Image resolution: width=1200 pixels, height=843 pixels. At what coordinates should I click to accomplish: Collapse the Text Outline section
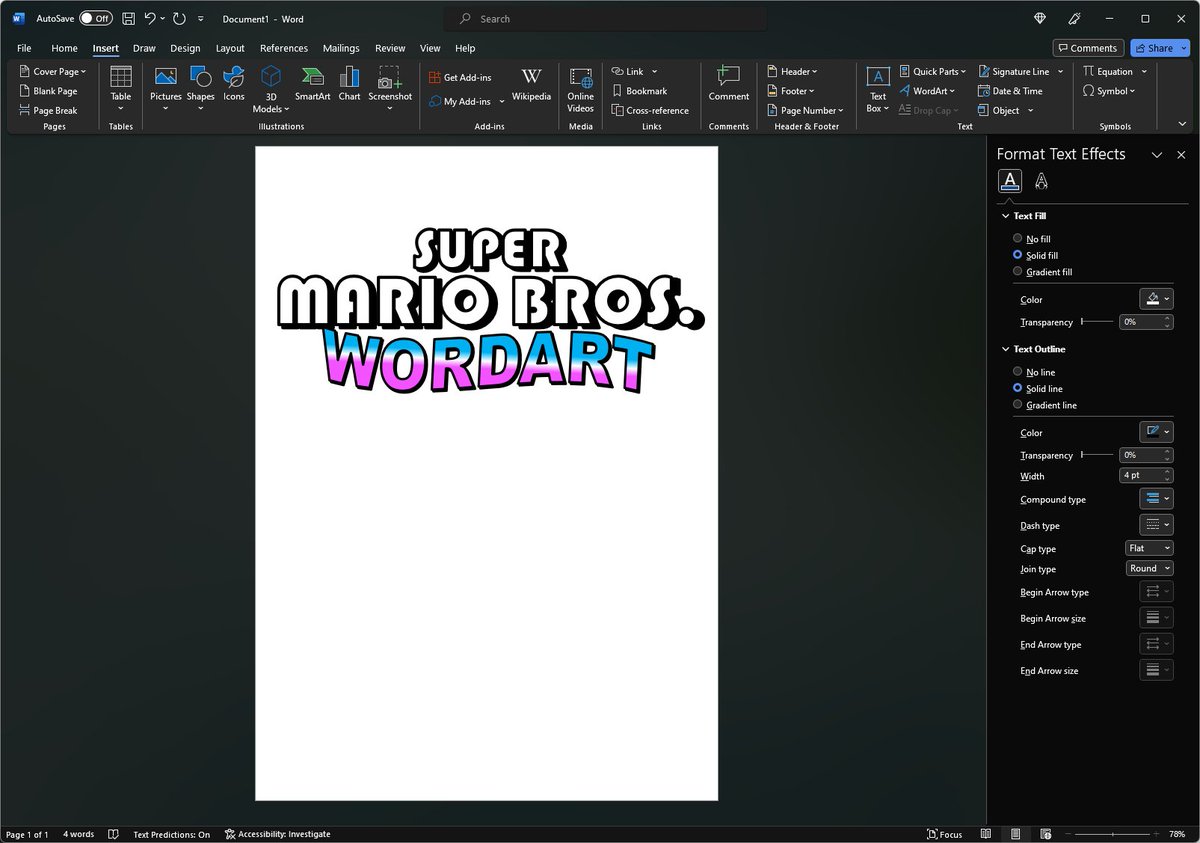point(1006,349)
